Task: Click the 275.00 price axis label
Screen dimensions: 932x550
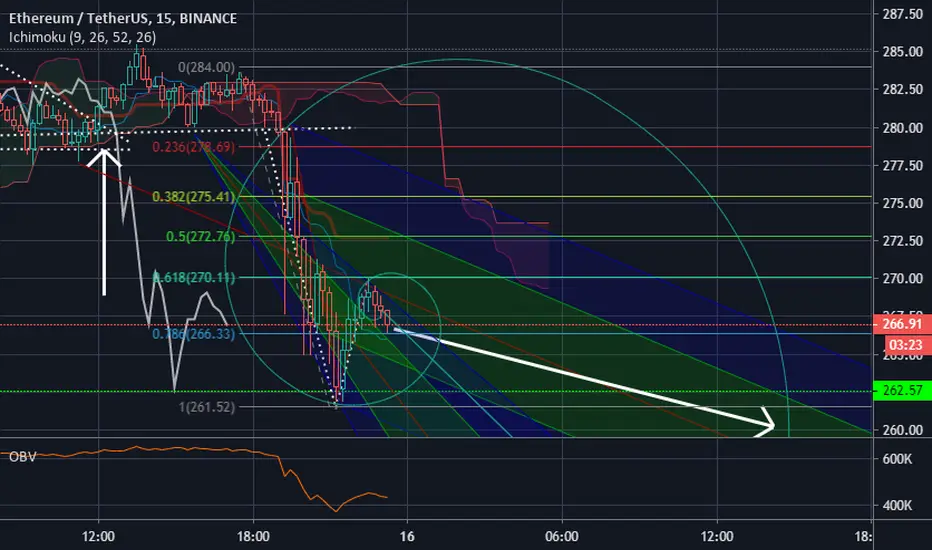Action: tap(902, 203)
